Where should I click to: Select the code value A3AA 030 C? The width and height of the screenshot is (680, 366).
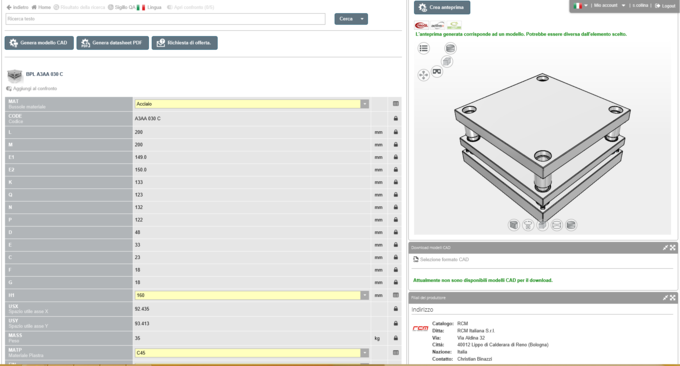click(147, 118)
